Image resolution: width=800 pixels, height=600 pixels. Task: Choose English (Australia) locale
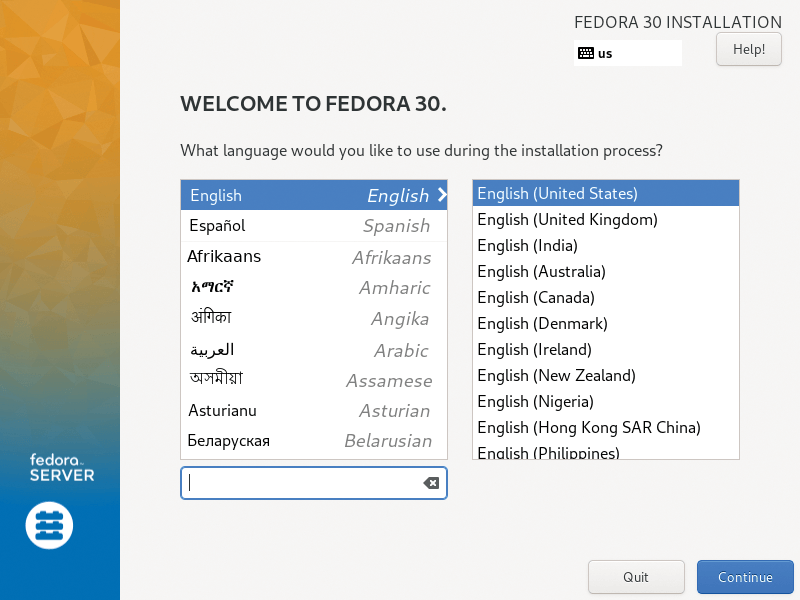click(606, 271)
